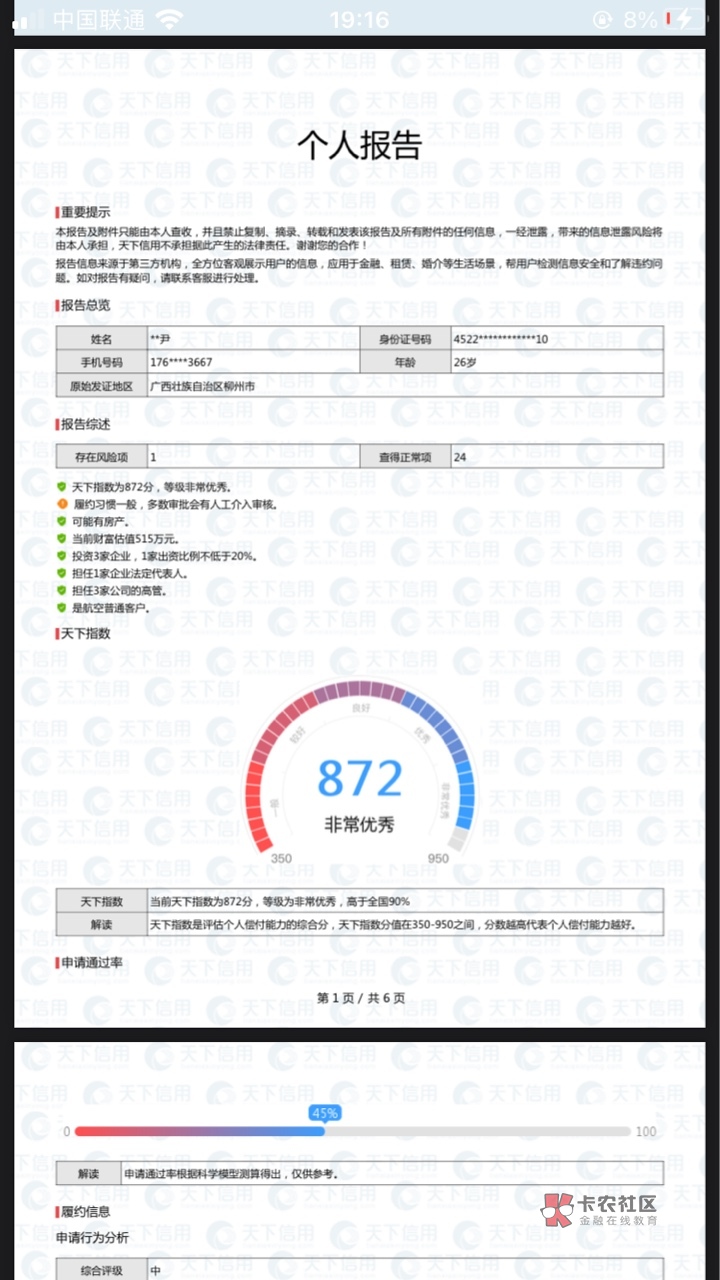Select the 报告总览 section header

[x=85, y=305]
